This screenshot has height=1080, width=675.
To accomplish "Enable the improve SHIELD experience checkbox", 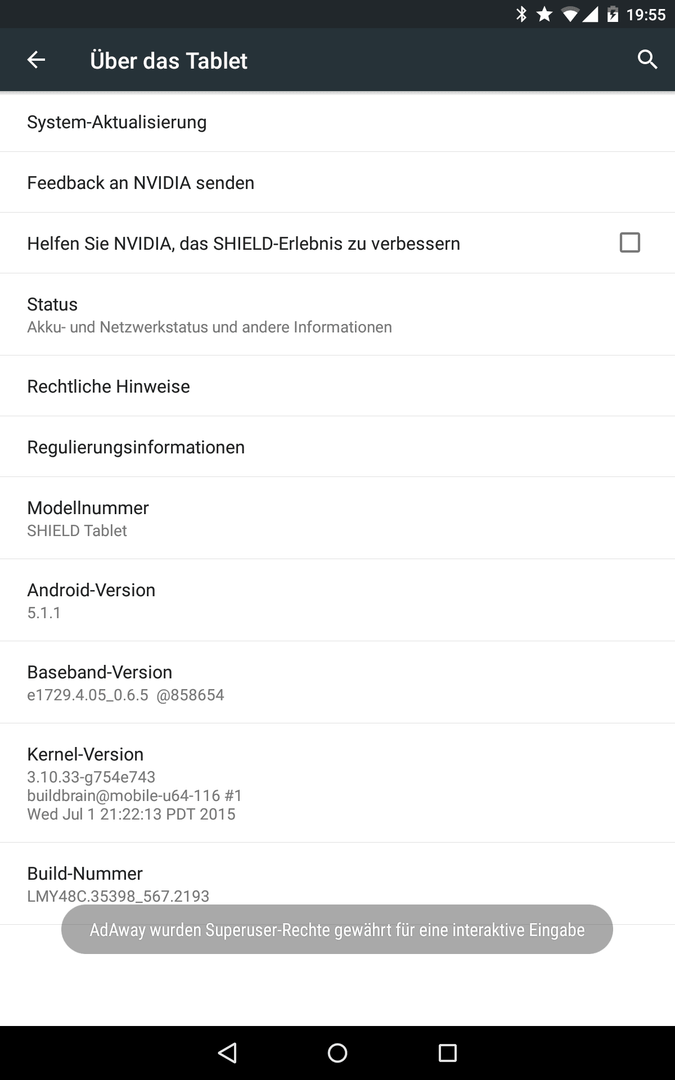I will [x=630, y=242].
